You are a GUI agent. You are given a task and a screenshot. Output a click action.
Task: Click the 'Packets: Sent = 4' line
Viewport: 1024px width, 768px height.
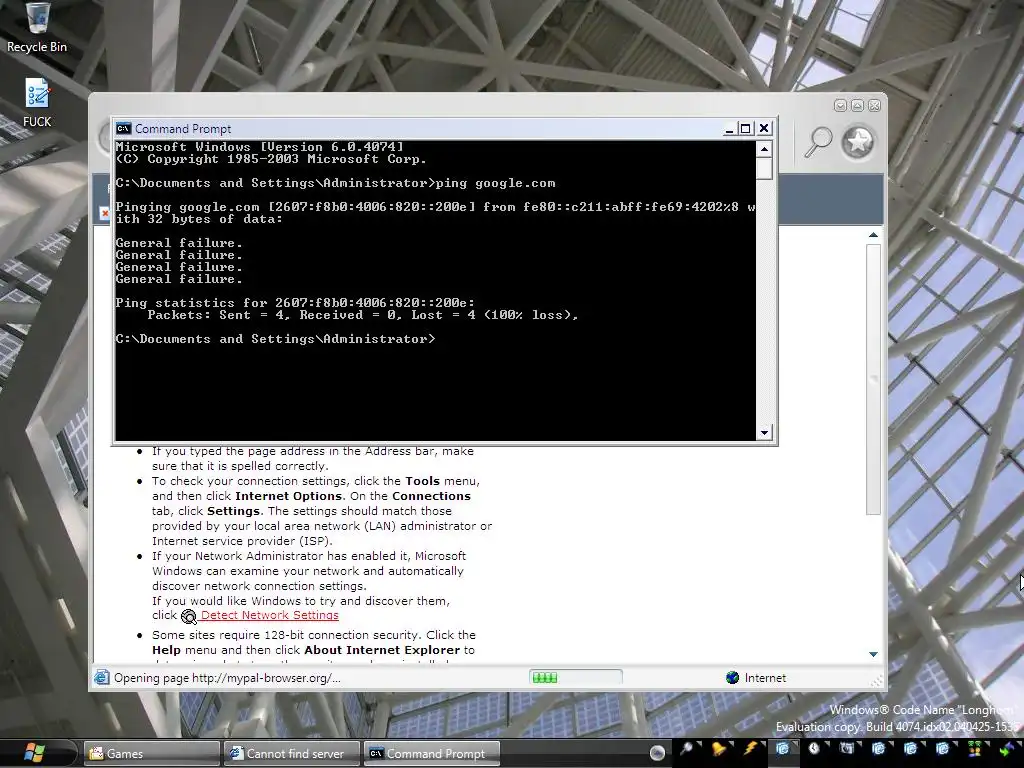pyautogui.click(x=363, y=315)
